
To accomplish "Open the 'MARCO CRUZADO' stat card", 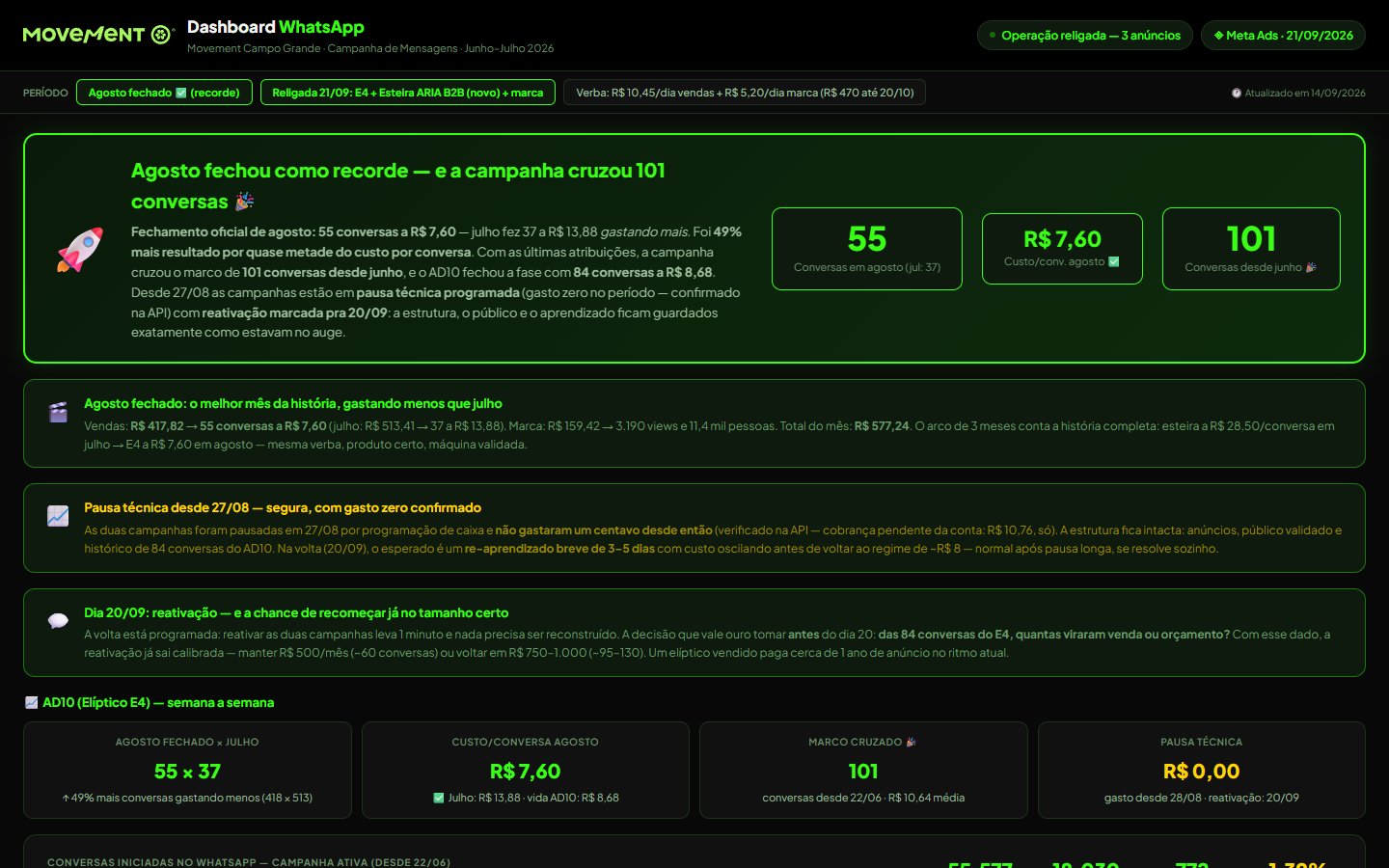I will pyautogui.click(x=863, y=771).
